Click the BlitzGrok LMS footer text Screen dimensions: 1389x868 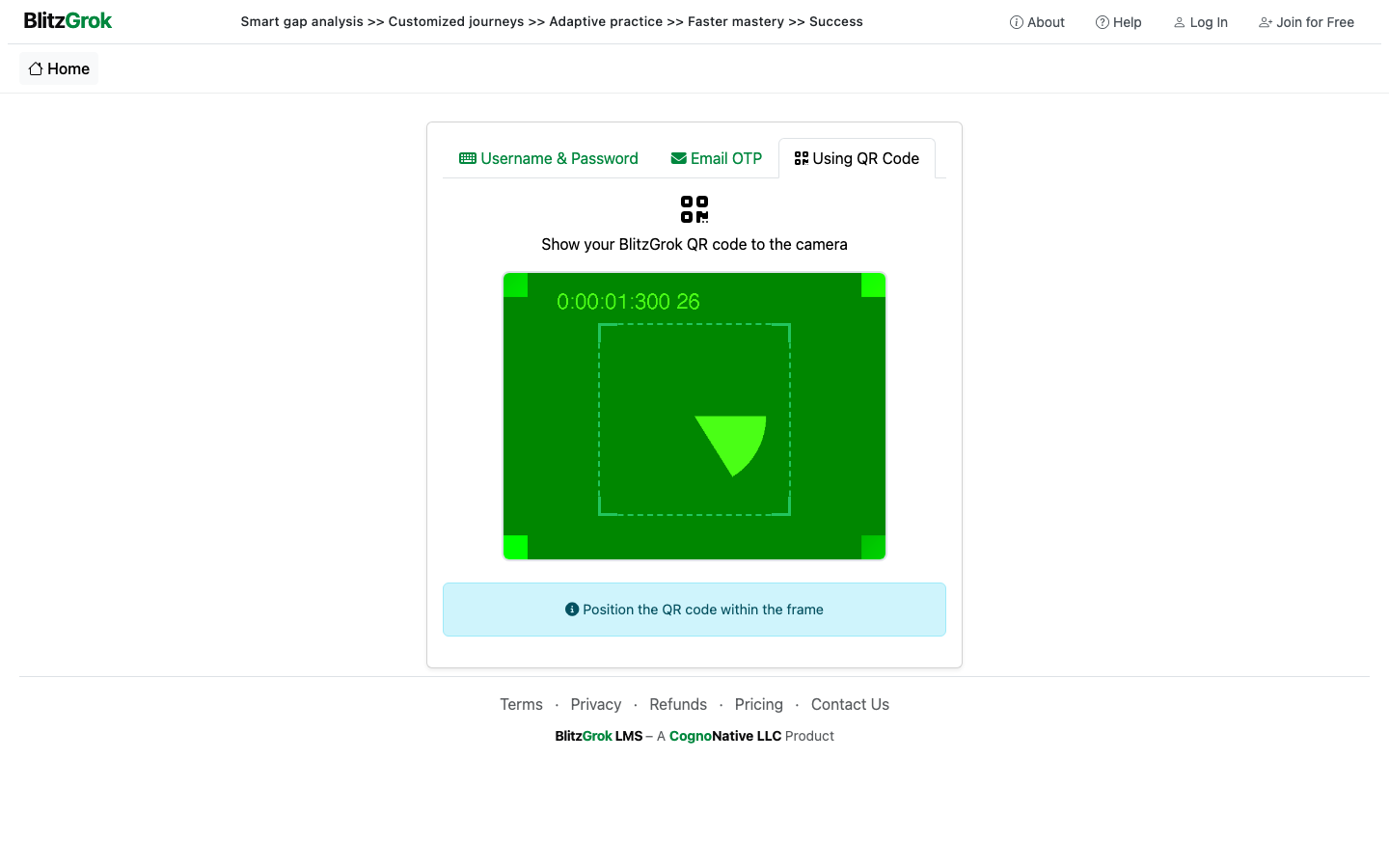(x=599, y=736)
